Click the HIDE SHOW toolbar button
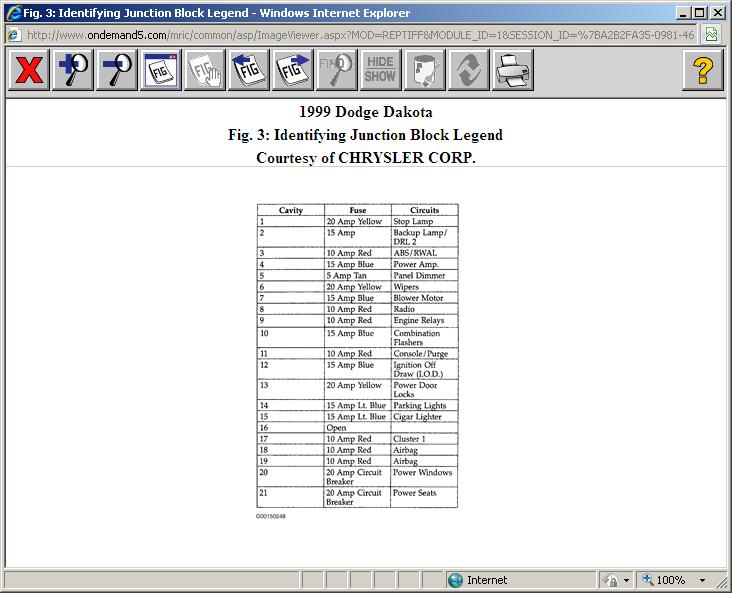Viewport: 732px width, 593px height. click(380, 70)
